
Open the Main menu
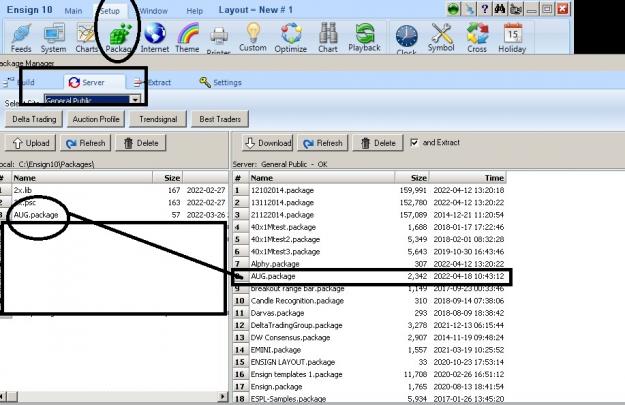coord(73,11)
